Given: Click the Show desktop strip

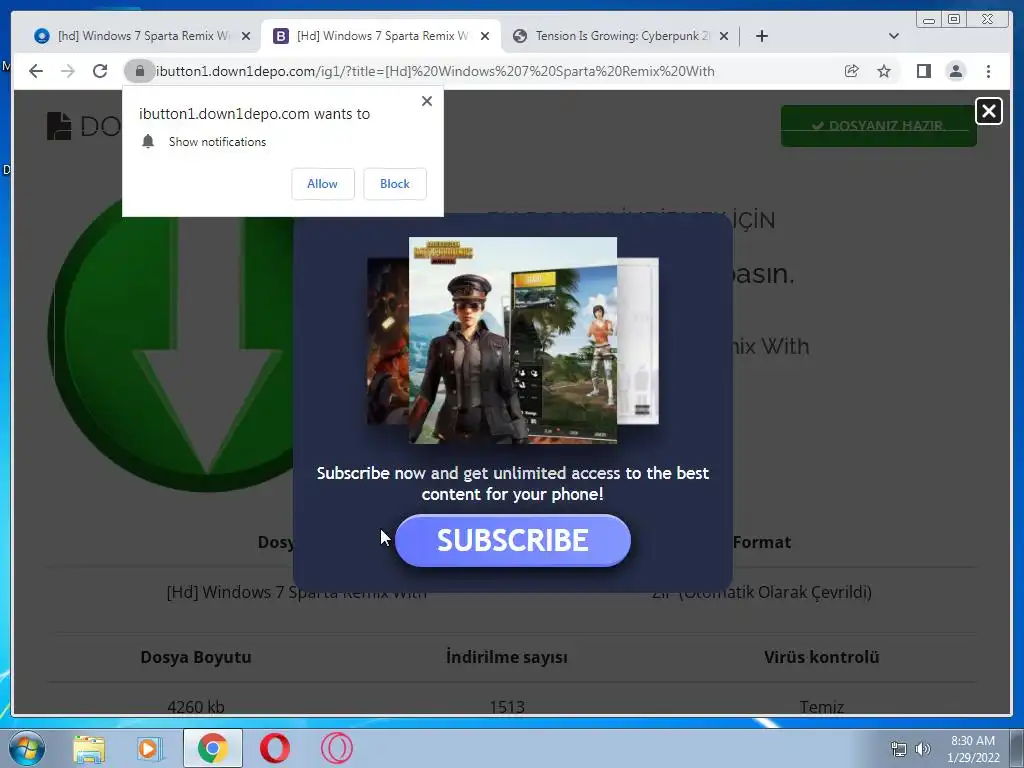Looking at the screenshot, I should [x=1017, y=748].
